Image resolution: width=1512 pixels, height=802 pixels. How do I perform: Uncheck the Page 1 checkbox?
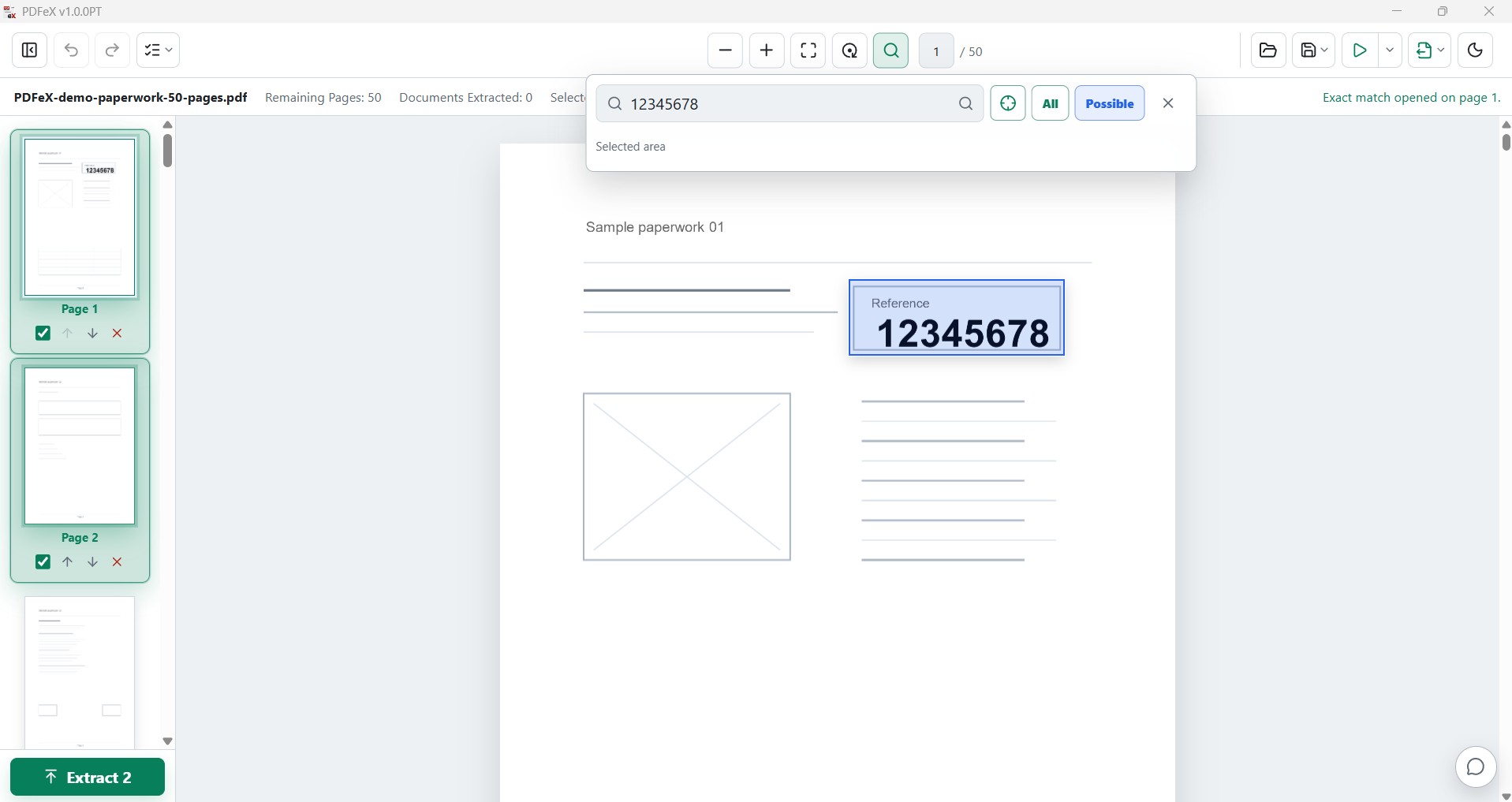tap(43, 334)
